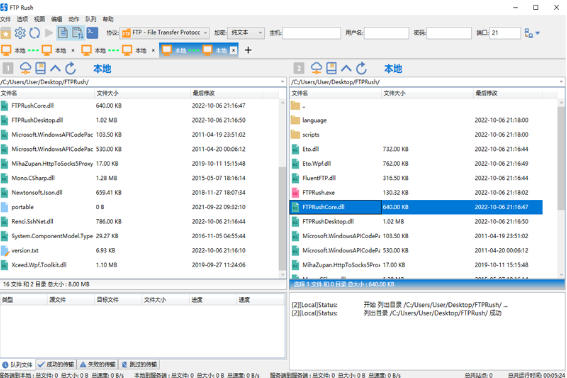The image size is (567, 378).
Task: Open left pane bookmarks book icon
Action: pos(40,68)
